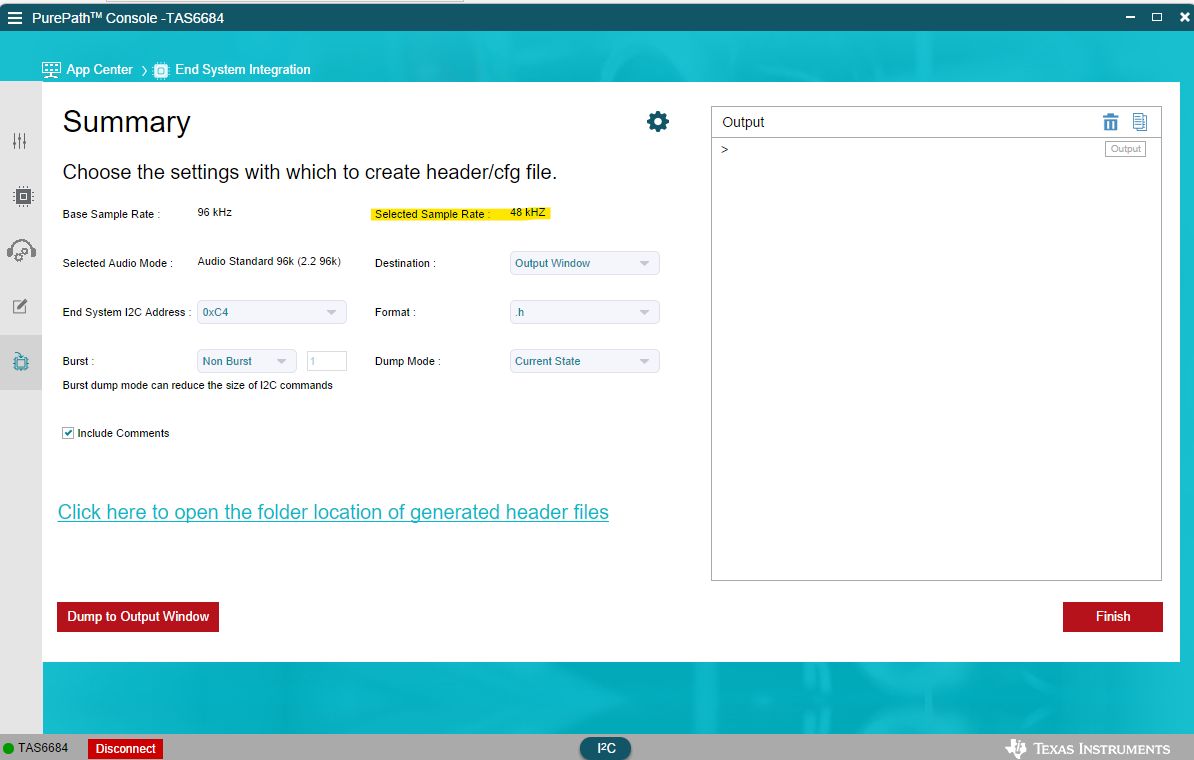1194x760 pixels.
Task: Open the generated header files folder link
Action: pyautogui.click(x=334, y=512)
